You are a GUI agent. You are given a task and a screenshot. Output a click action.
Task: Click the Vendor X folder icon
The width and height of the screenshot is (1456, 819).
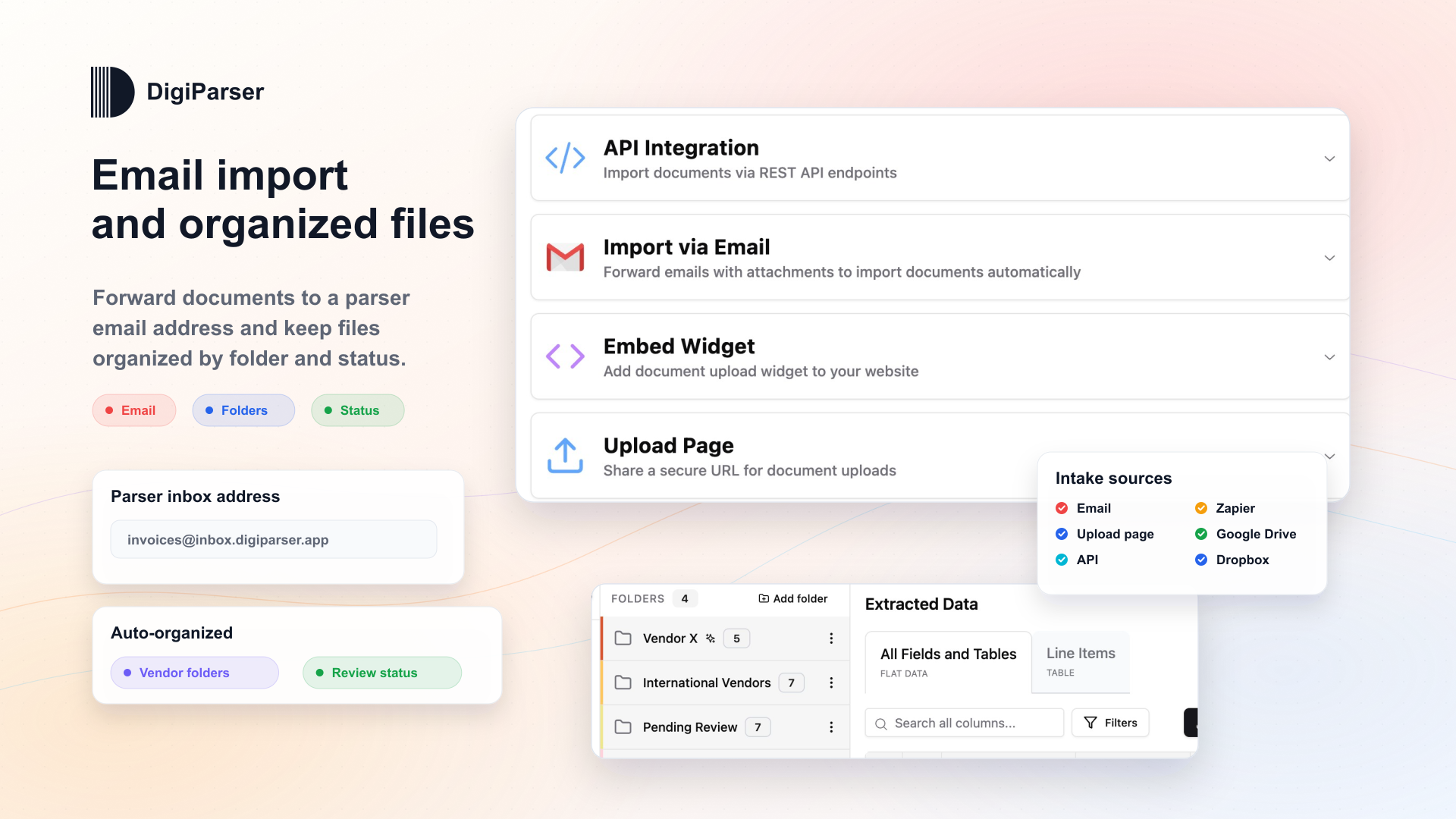[x=623, y=639]
